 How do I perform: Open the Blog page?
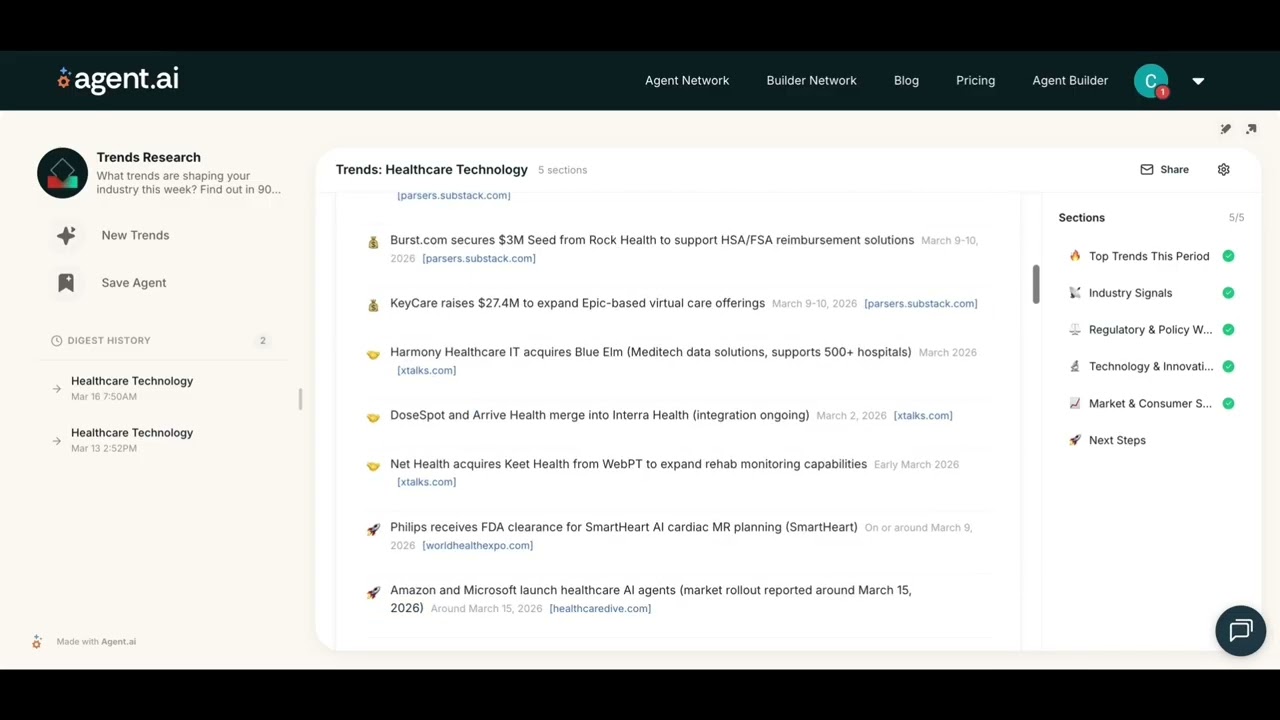coord(906,80)
